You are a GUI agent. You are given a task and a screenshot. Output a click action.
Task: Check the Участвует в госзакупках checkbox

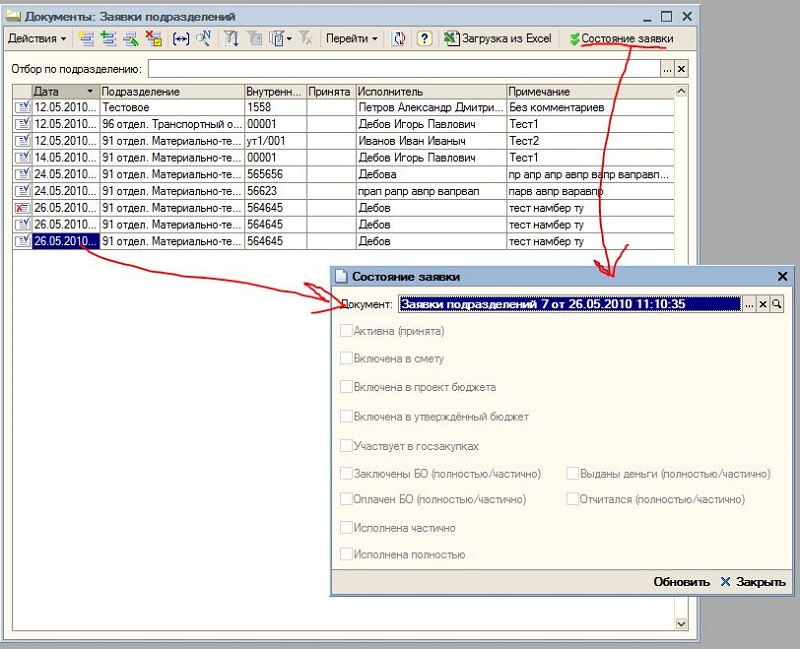[346, 445]
